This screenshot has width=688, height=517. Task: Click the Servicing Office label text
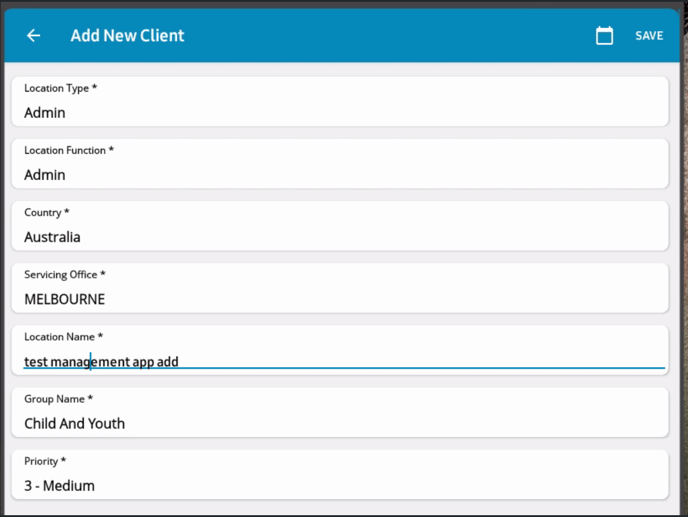point(64,275)
